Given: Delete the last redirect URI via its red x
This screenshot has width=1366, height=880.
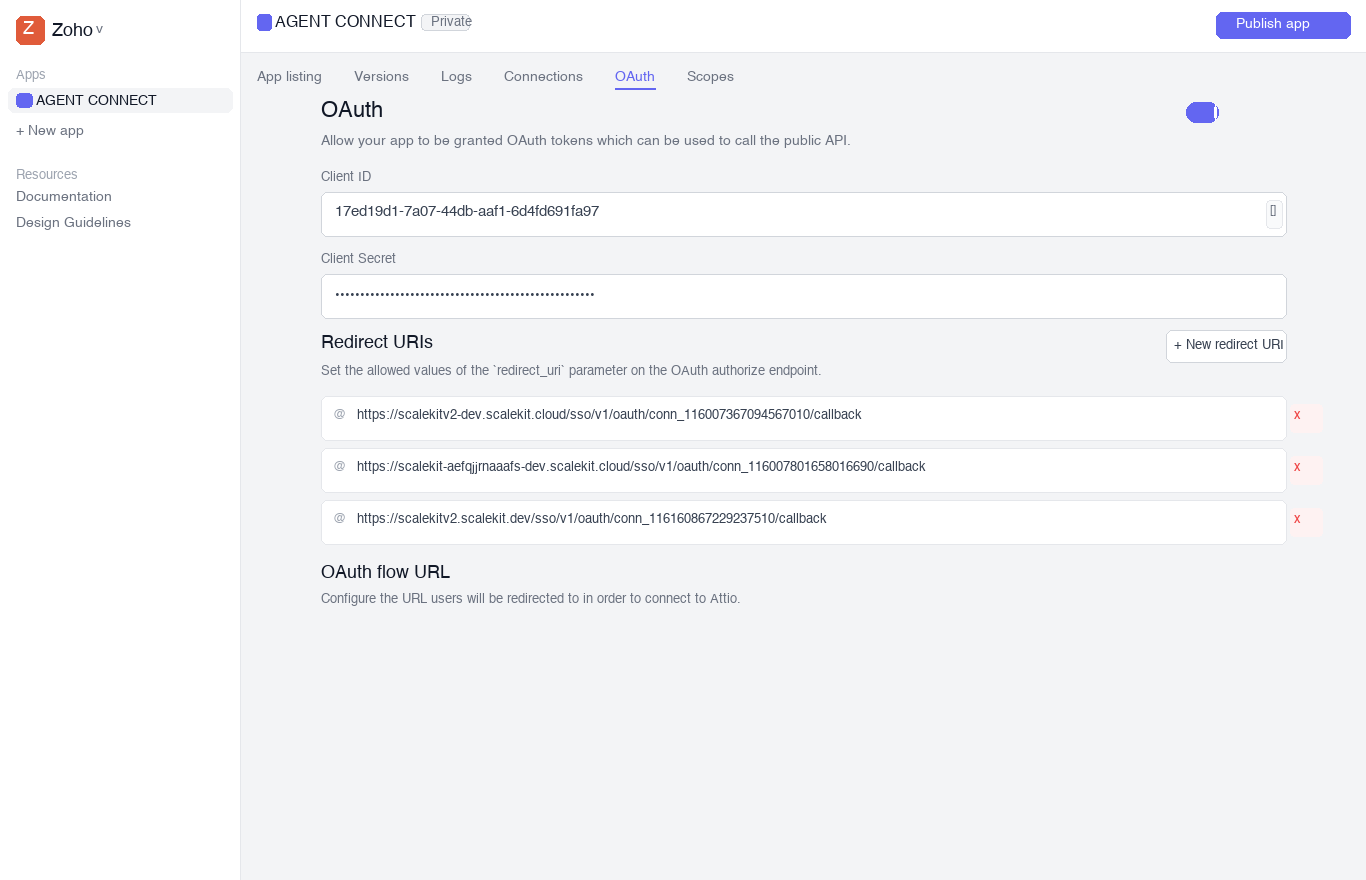Looking at the screenshot, I should [1297, 519].
